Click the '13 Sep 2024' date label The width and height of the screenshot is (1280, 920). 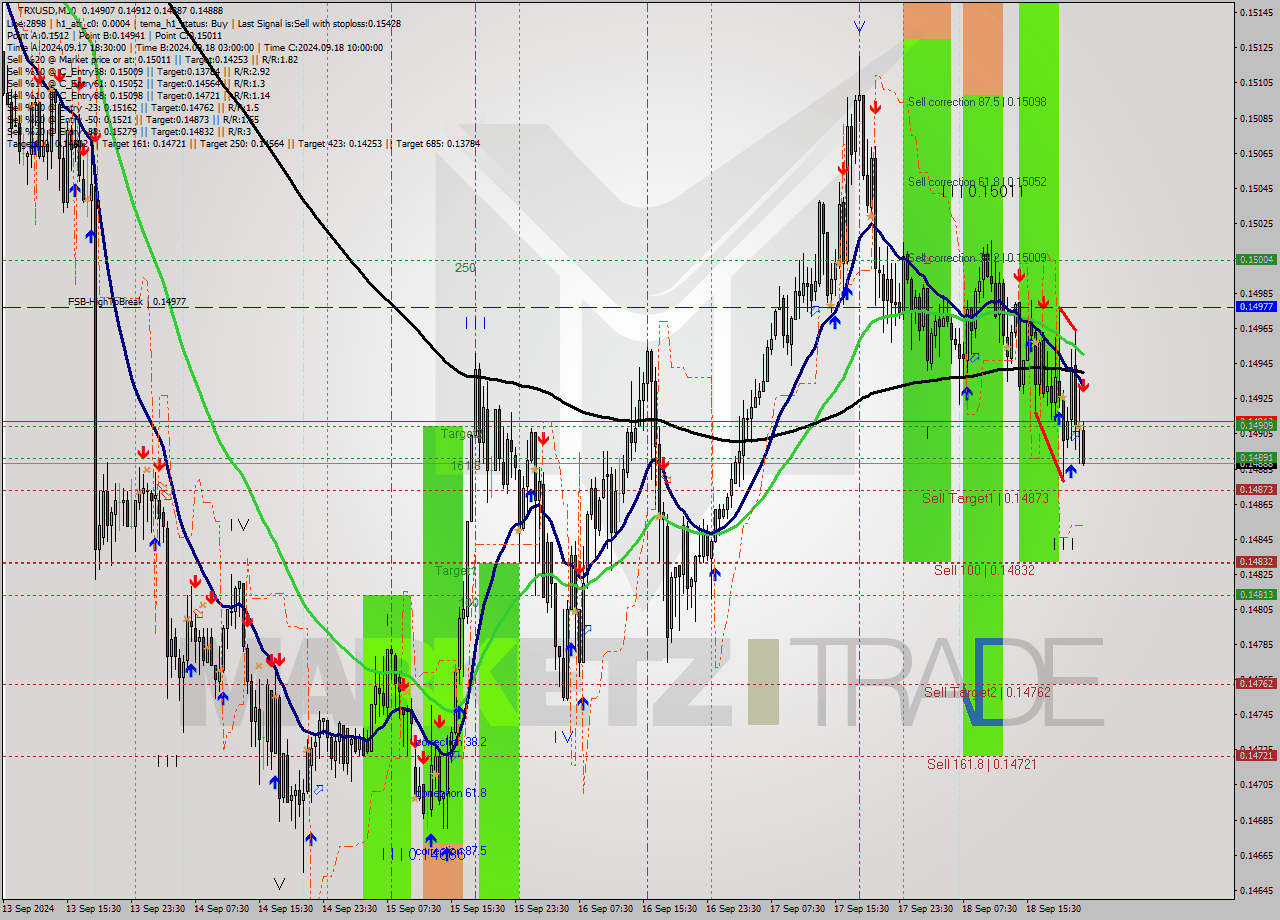29,909
